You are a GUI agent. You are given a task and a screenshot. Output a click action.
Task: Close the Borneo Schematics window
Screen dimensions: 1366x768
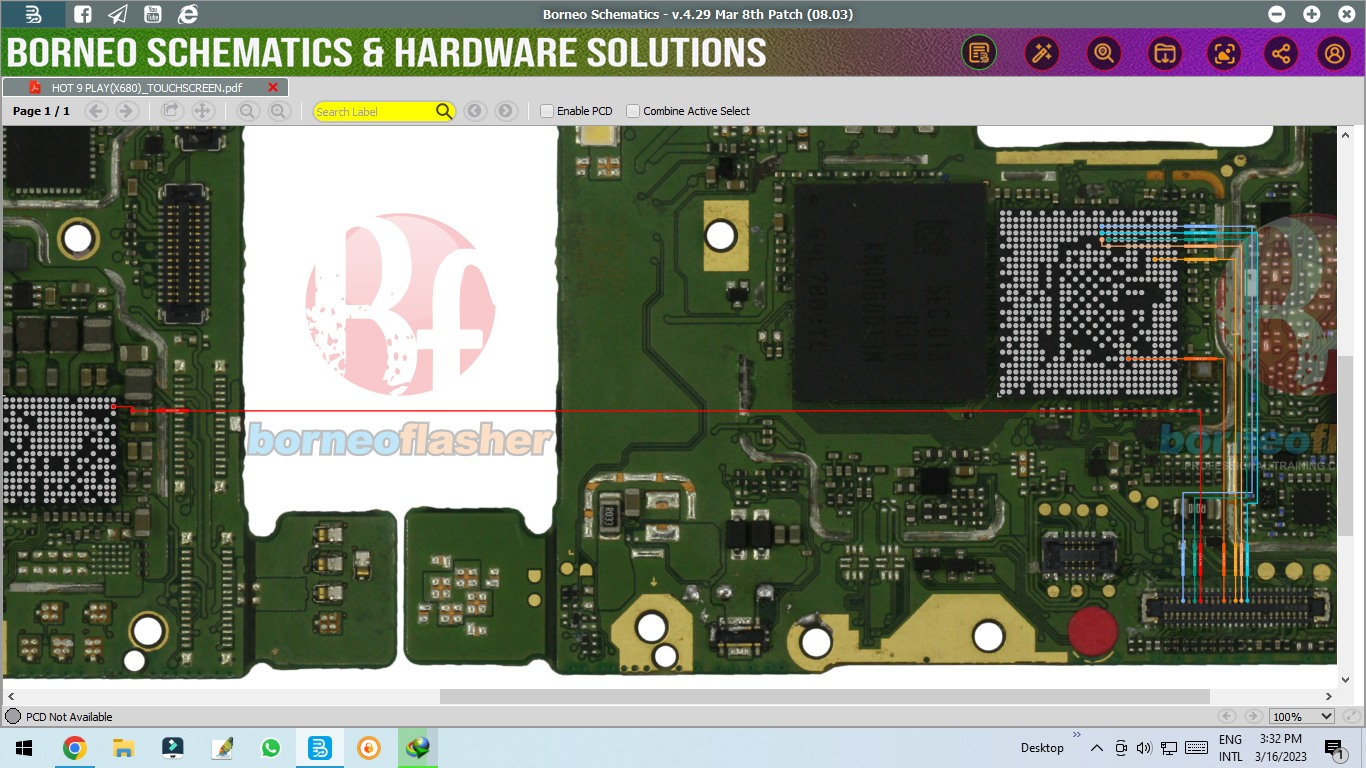coord(1345,14)
